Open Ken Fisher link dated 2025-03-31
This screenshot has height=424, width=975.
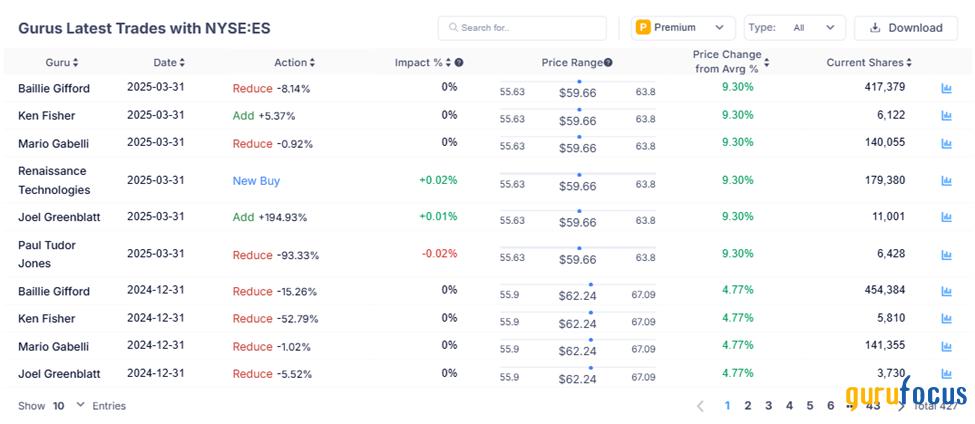point(47,116)
